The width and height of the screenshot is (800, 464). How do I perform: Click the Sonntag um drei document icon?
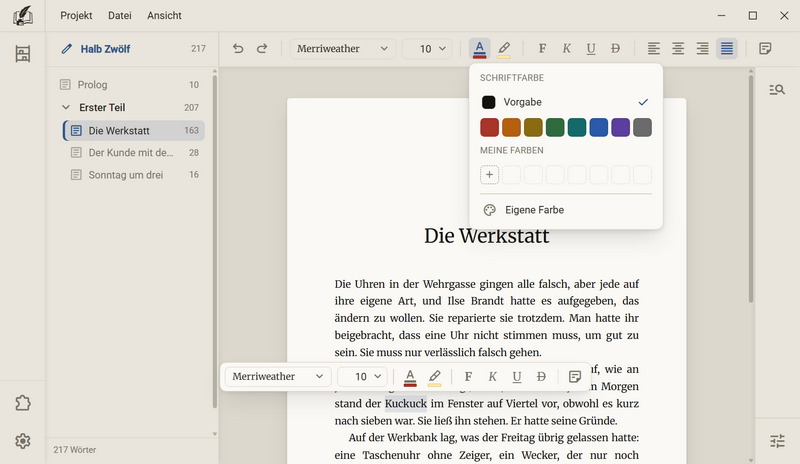click(x=76, y=175)
